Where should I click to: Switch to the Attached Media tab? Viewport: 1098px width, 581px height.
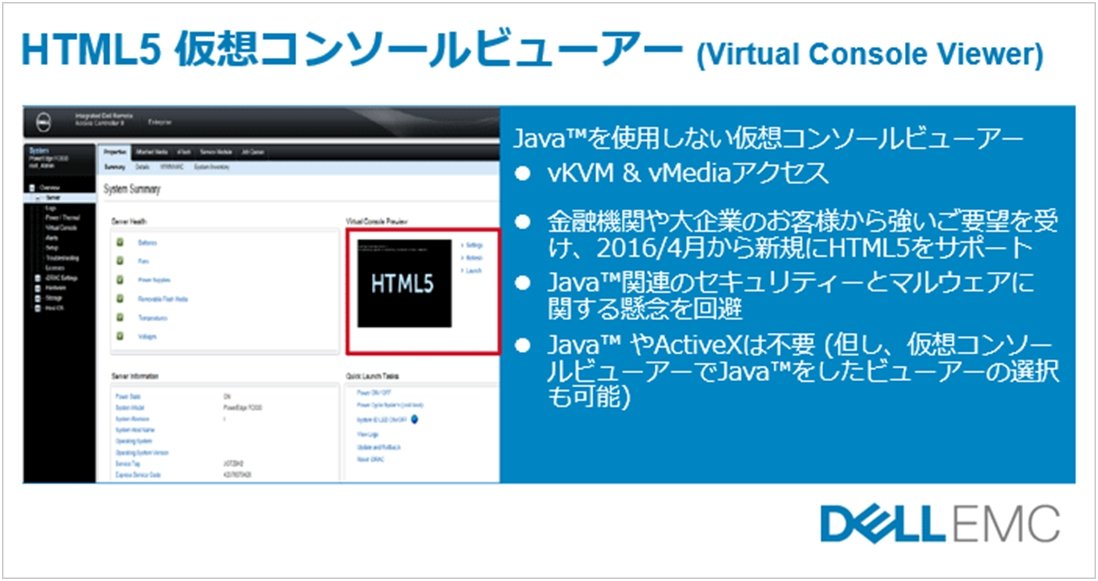click(152, 152)
